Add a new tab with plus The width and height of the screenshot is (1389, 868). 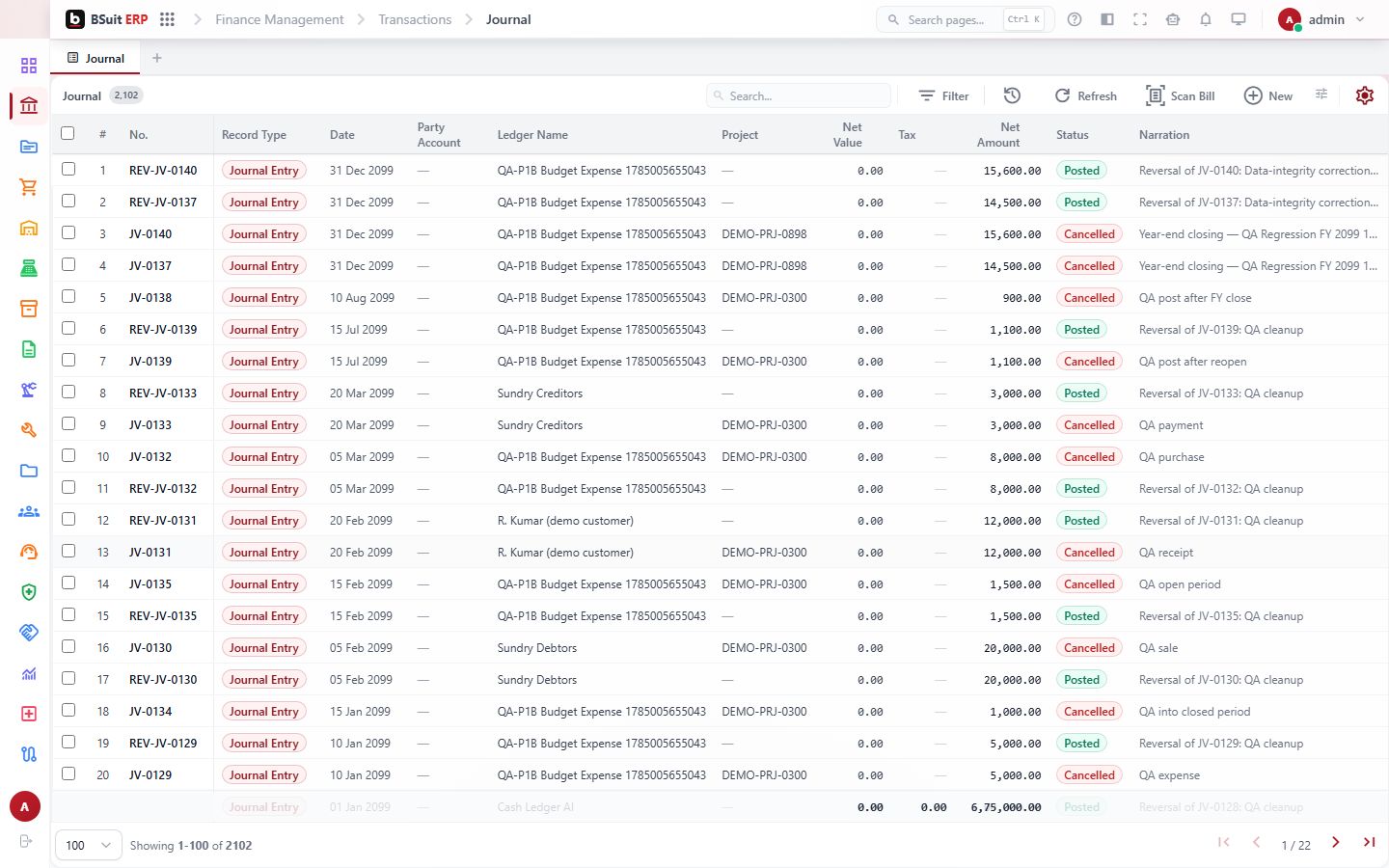click(x=156, y=58)
